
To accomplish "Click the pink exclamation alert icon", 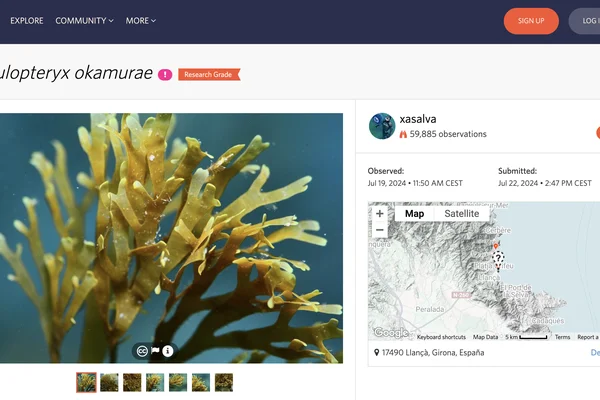I will [x=165, y=75].
